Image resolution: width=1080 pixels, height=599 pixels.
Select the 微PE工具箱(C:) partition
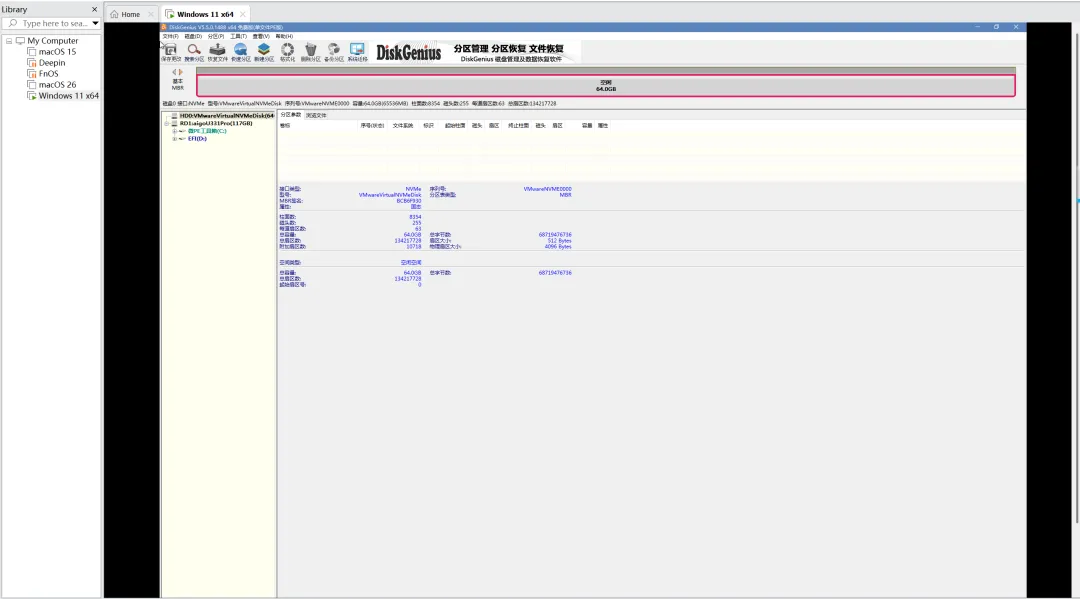point(207,131)
